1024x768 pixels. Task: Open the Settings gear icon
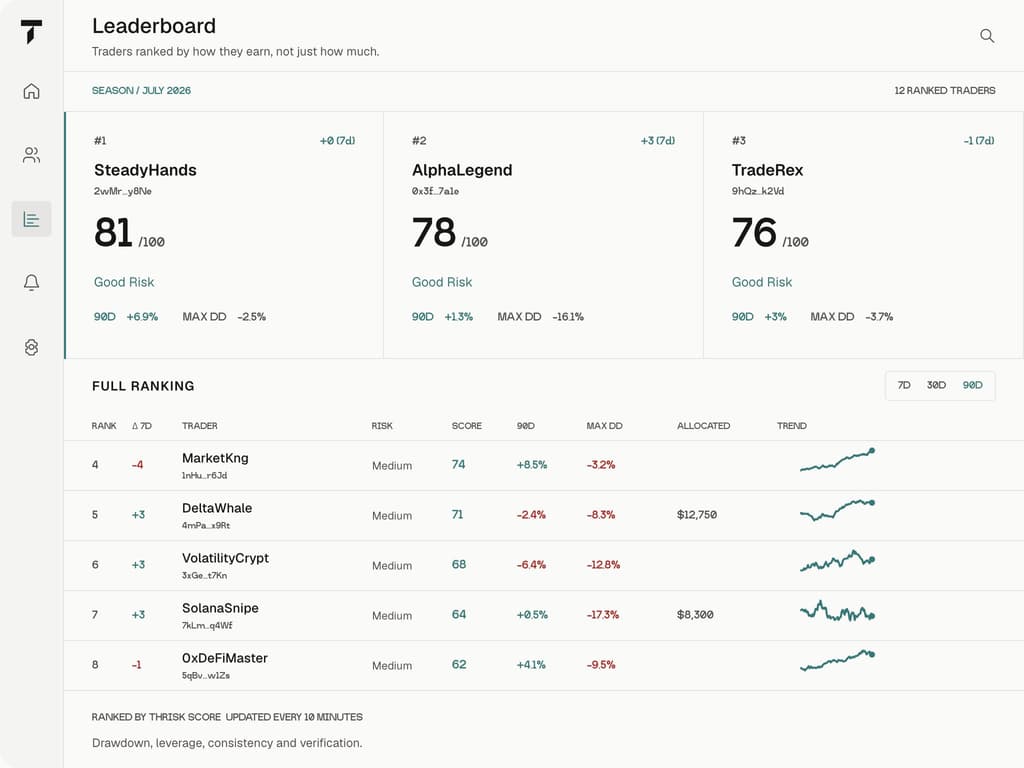31,347
